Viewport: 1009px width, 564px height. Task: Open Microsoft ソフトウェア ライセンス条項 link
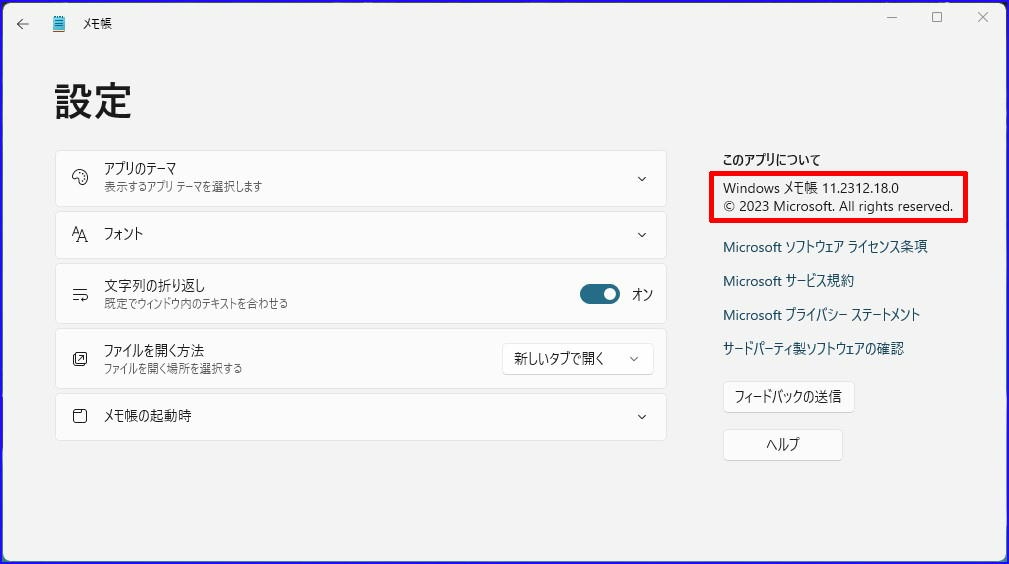coord(825,247)
